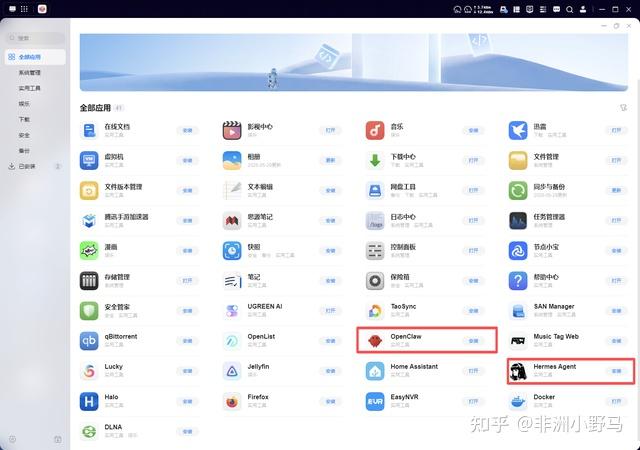Click the app center taskbar icon in top bar

point(42,9)
